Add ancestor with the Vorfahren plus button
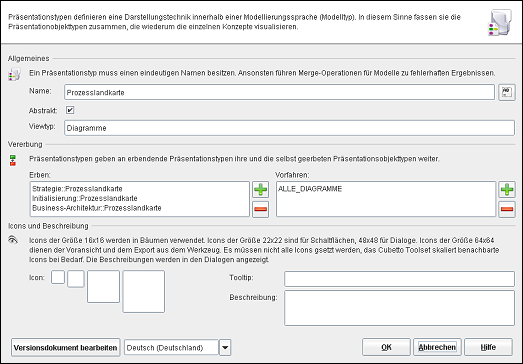523x364 pixels. pyautogui.click(x=507, y=190)
